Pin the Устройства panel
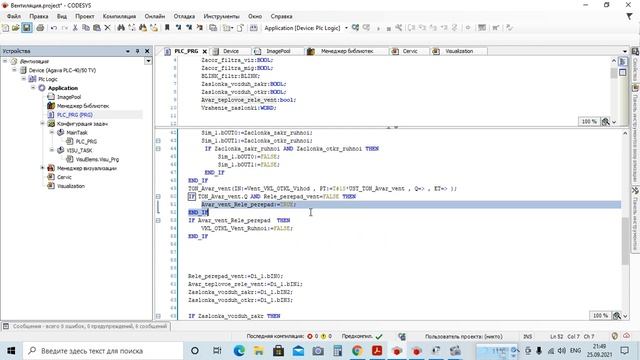 coord(137,51)
